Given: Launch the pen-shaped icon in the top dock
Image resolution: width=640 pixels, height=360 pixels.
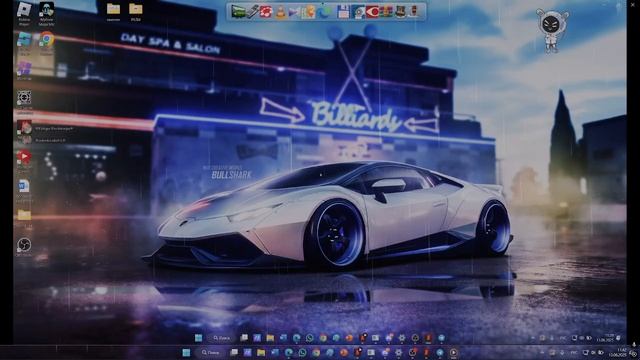Looking at the screenshot, I should tap(253, 11).
